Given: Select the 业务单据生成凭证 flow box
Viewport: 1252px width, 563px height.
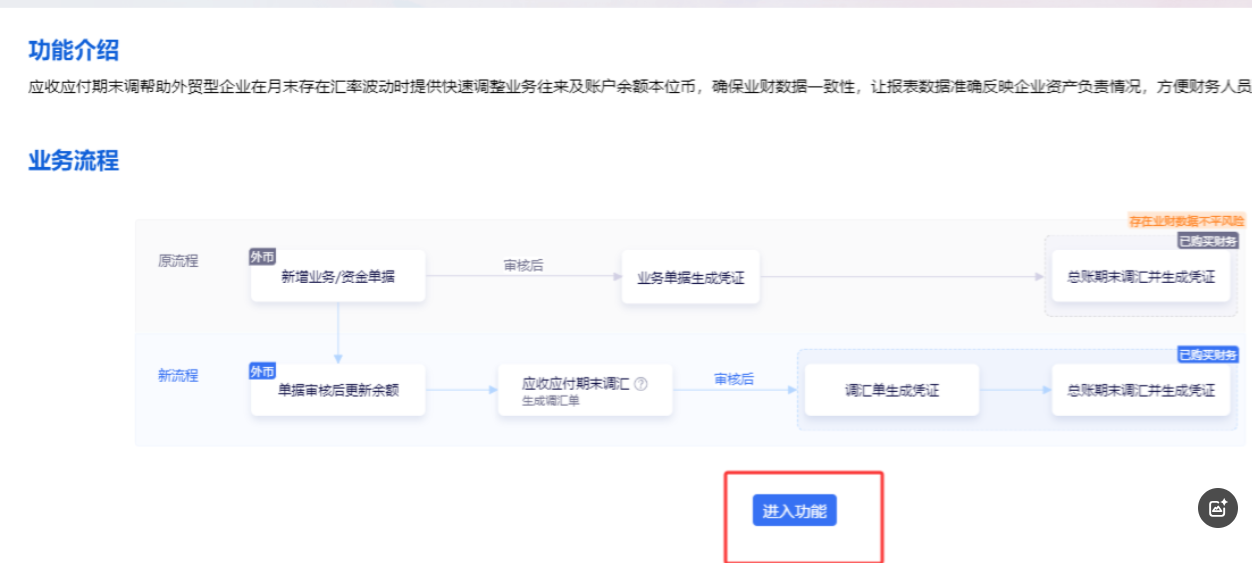Looking at the screenshot, I should coord(691,277).
